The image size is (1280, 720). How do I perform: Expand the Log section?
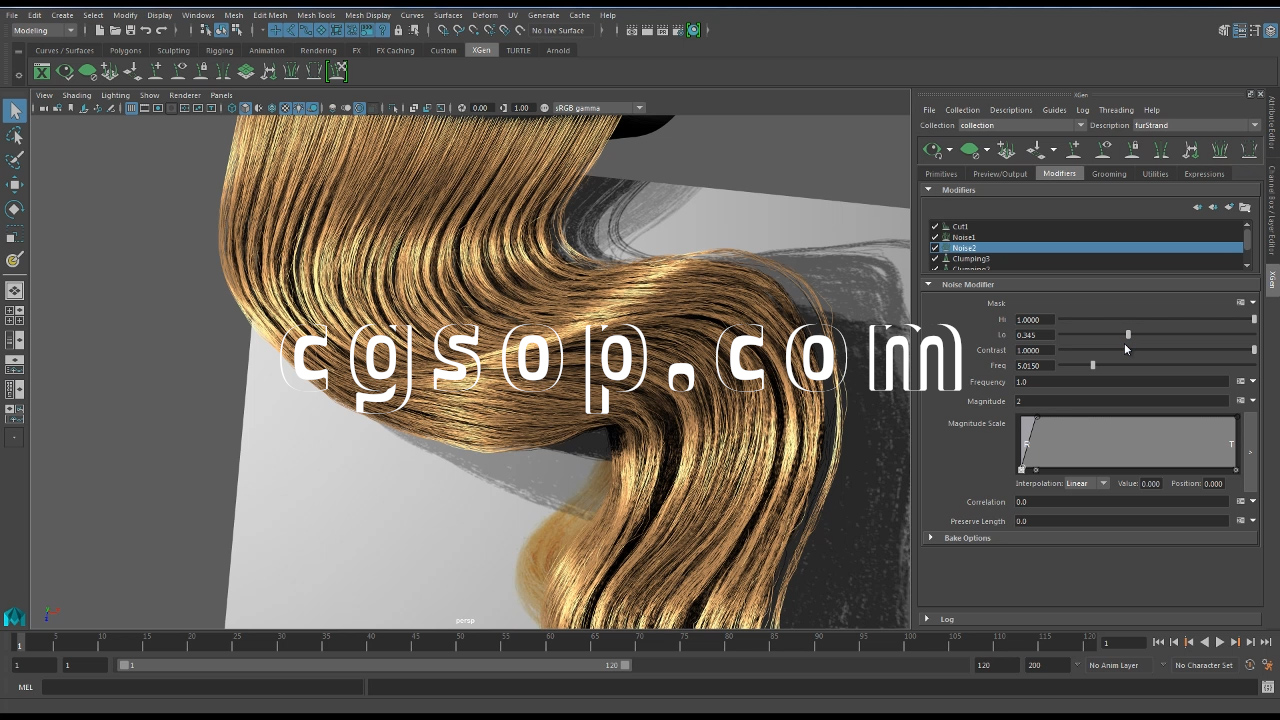click(927, 619)
